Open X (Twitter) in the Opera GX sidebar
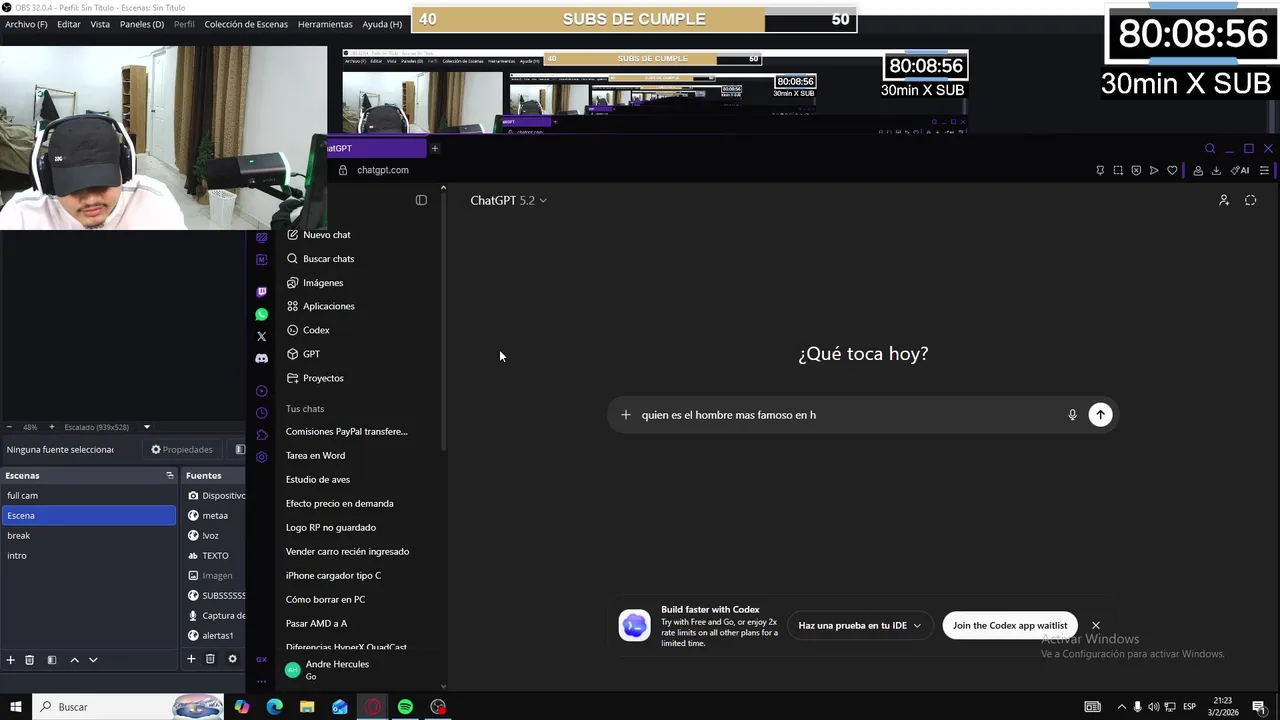 [262, 336]
